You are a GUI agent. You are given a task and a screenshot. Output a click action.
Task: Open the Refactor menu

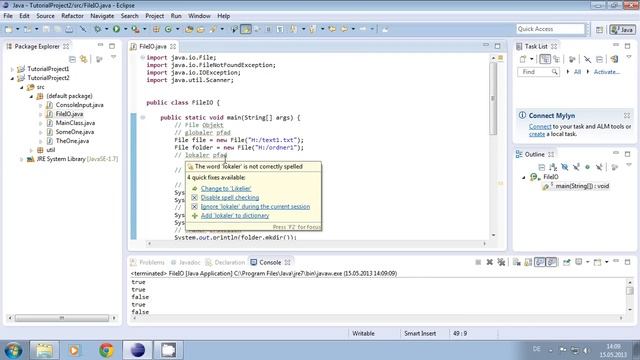click(x=72, y=16)
